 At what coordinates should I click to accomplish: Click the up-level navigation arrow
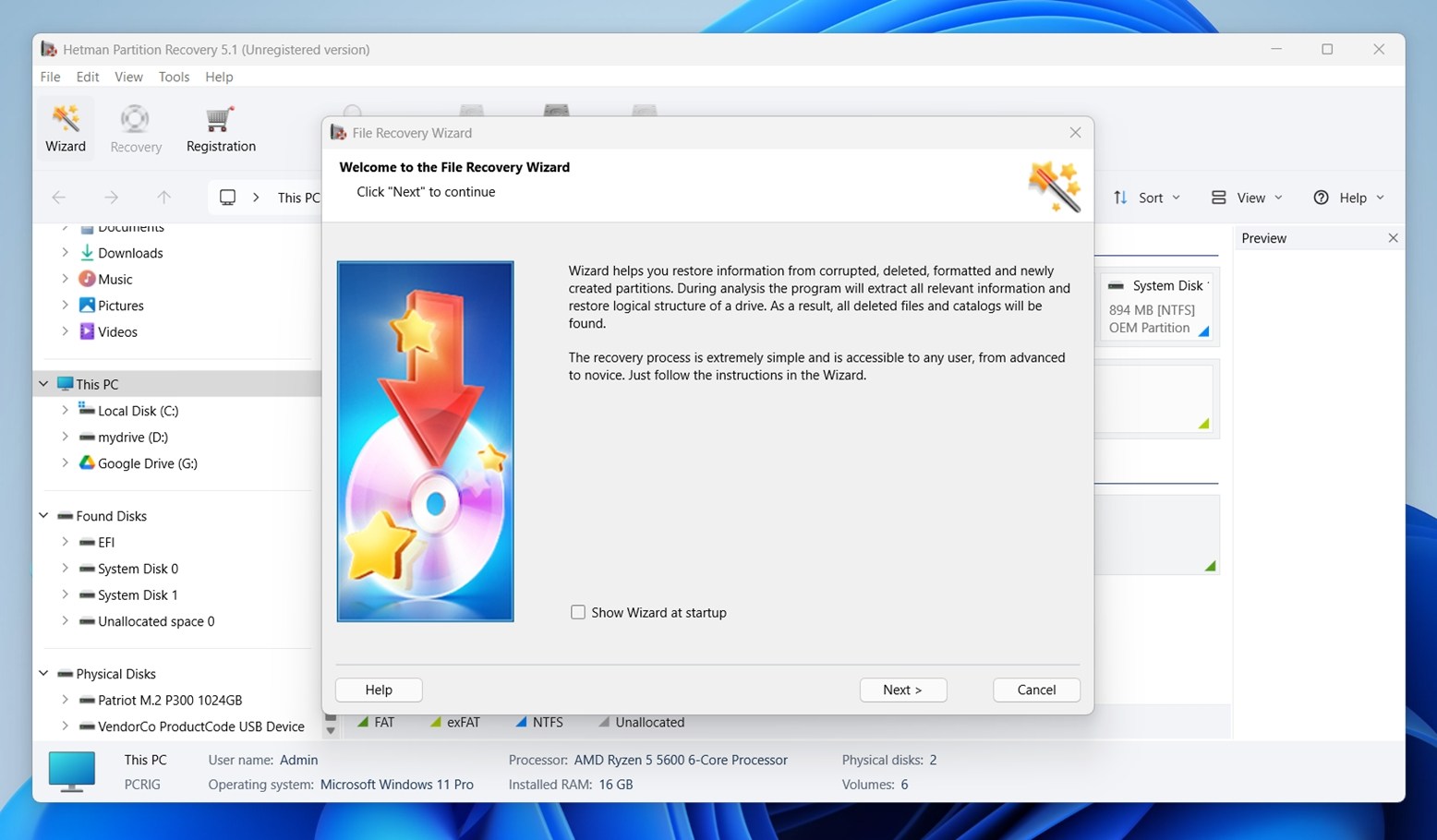pyautogui.click(x=163, y=197)
